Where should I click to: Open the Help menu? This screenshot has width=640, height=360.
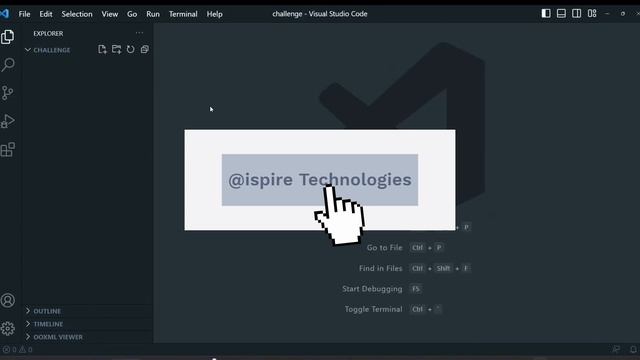[x=214, y=14]
